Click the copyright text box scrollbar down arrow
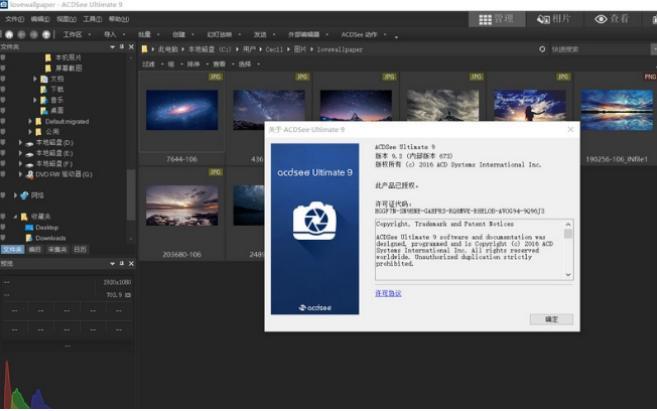The image size is (657, 411). click(568, 274)
